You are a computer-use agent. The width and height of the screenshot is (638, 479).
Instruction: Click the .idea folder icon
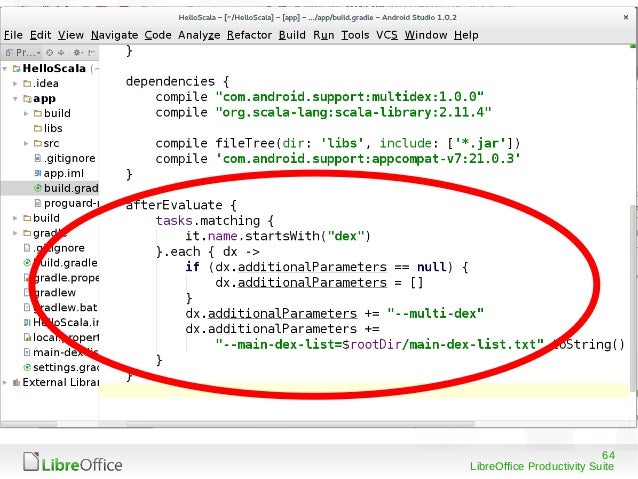click(x=27, y=83)
